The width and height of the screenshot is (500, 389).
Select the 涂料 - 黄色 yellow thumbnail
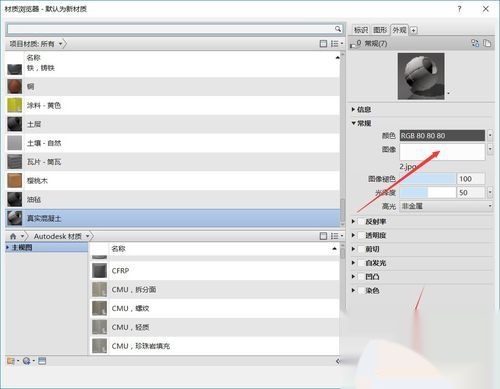pyautogui.click(x=15, y=105)
